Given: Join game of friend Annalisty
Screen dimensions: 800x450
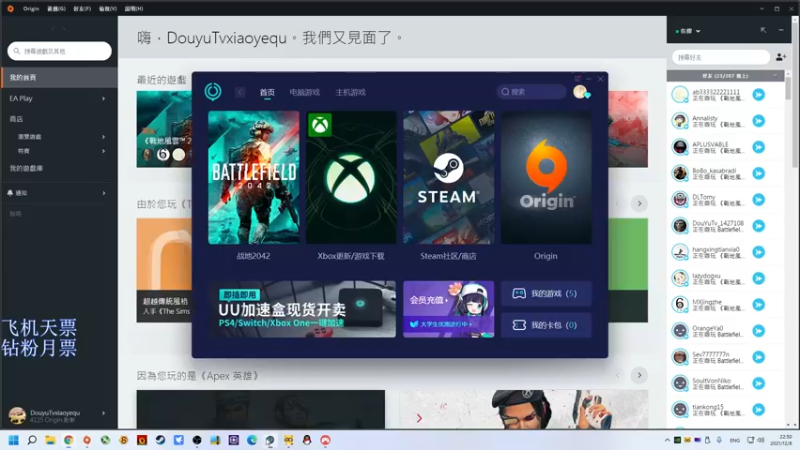Looking at the screenshot, I should click(759, 121).
